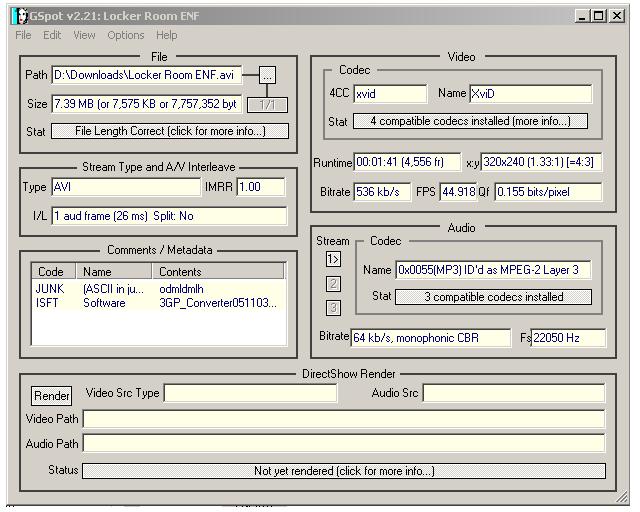The width and height of the screenshot is (640, 512).
Task: Click the Size field showing 7.39 MB
Action: tap(146, 104)
